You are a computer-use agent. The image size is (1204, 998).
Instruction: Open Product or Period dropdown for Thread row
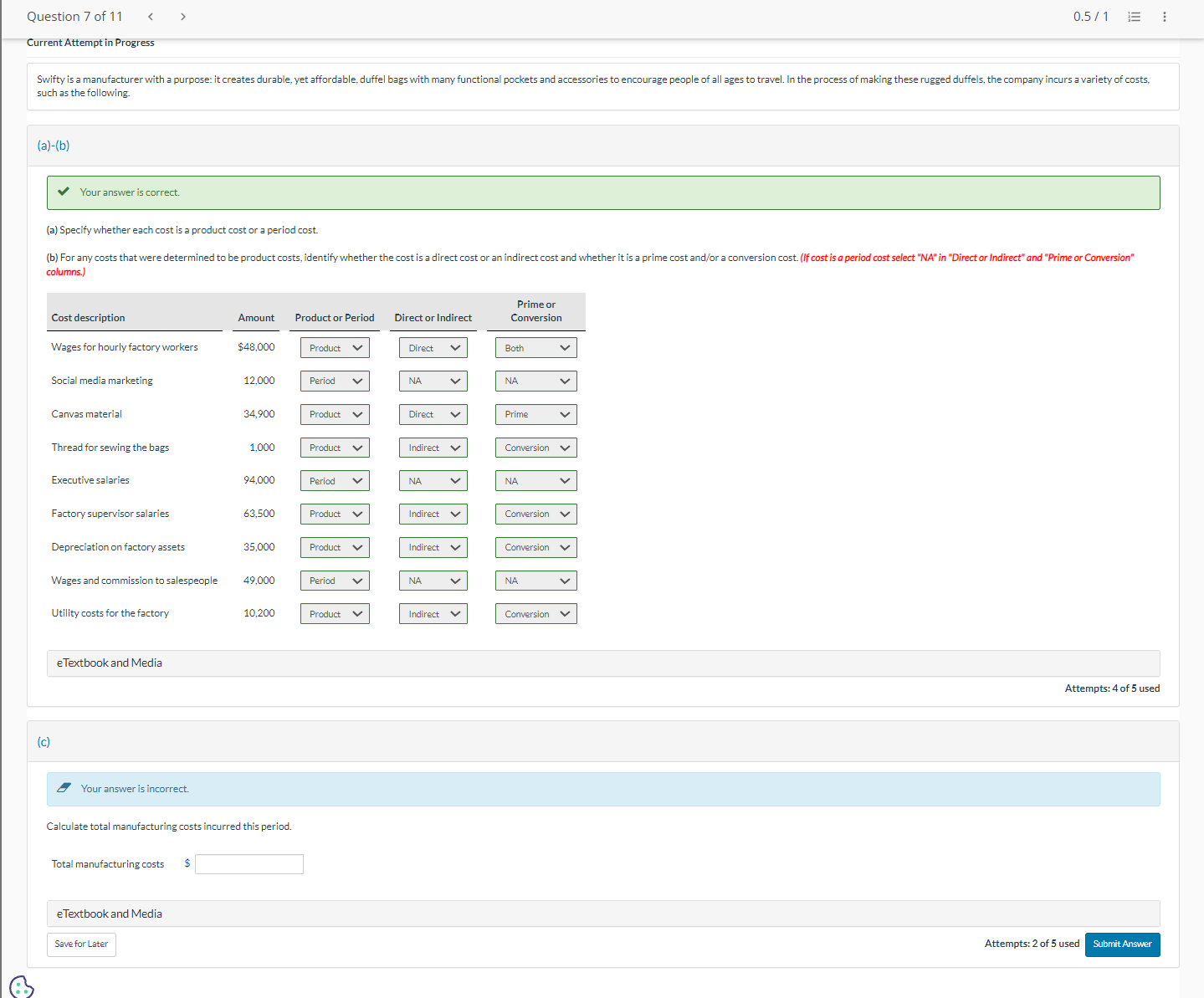click(x=335, y=448)
